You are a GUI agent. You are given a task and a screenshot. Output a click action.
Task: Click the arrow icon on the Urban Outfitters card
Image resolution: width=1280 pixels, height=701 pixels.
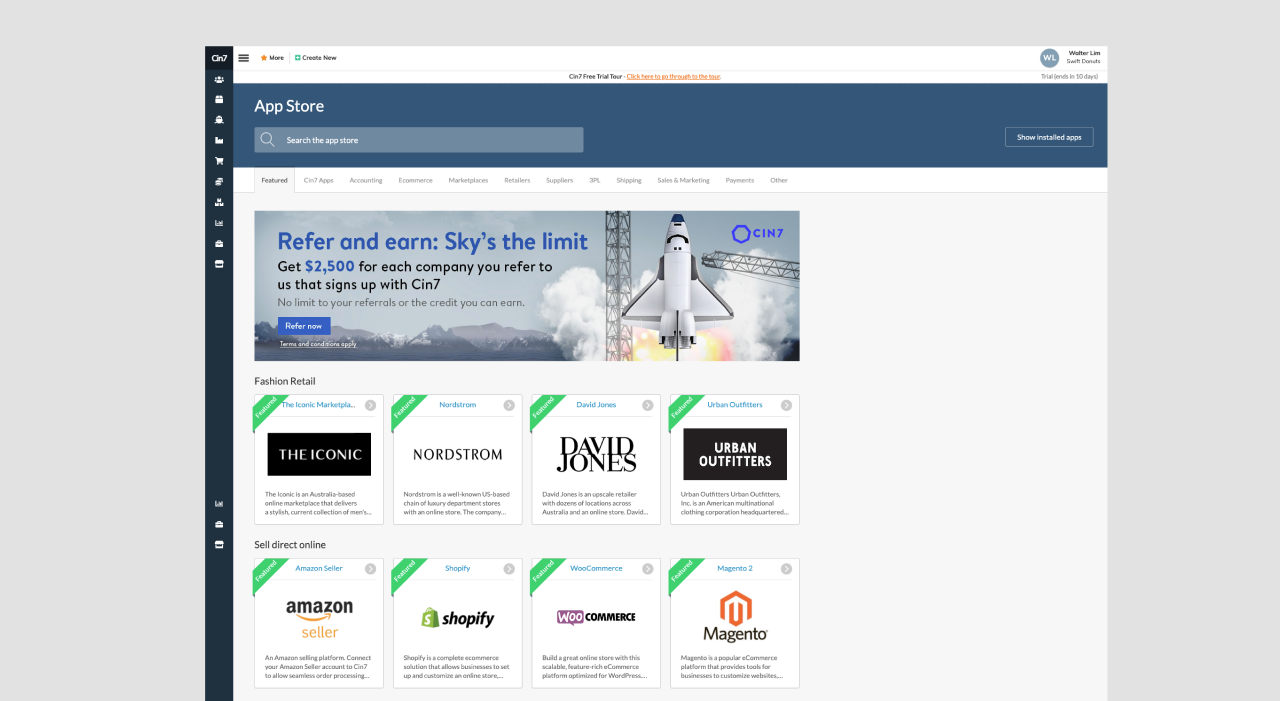click(x=786, y=405)
